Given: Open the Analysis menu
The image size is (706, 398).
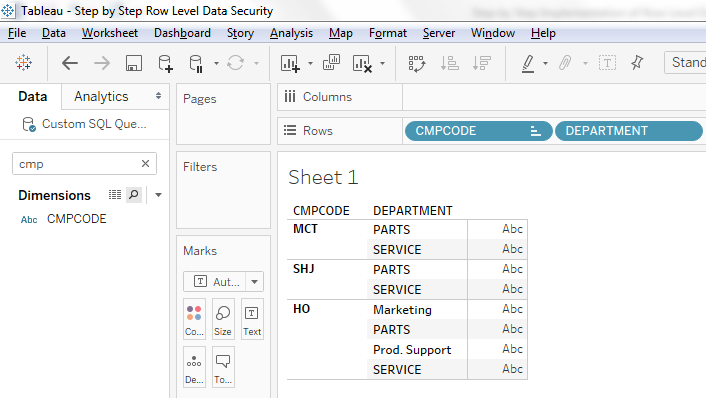Looking at the screenshot, I should (291, 33).
